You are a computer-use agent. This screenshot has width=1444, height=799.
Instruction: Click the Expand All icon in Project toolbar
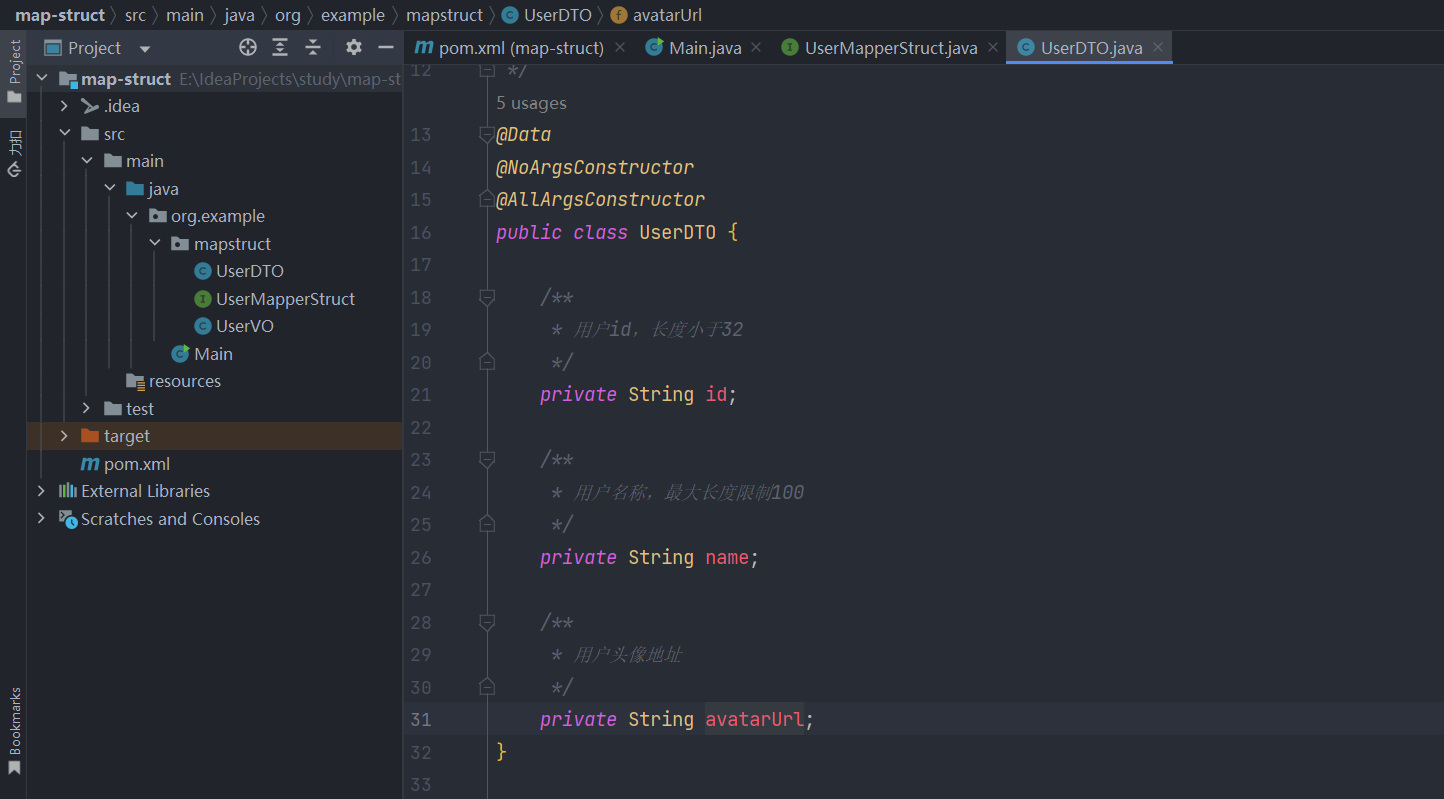pos(279,47)
